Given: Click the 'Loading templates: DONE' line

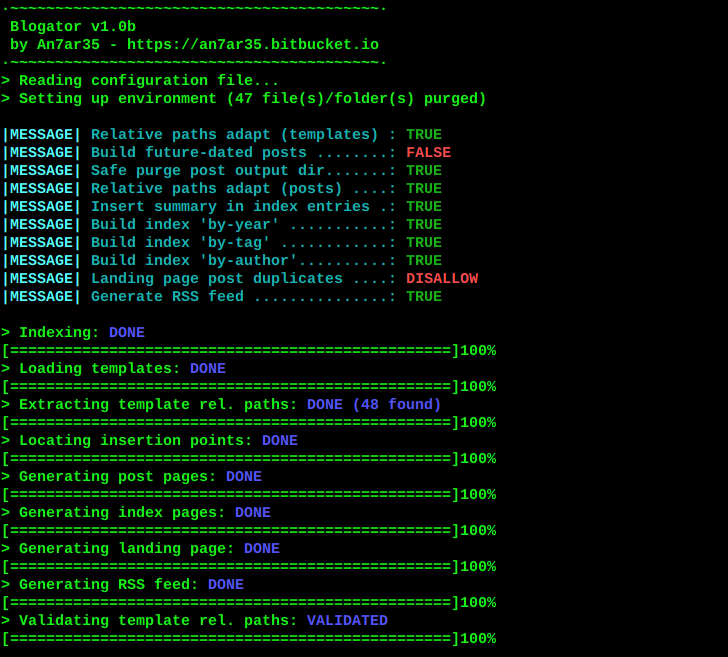Looking at the screenshot, I should click(113, 369).
